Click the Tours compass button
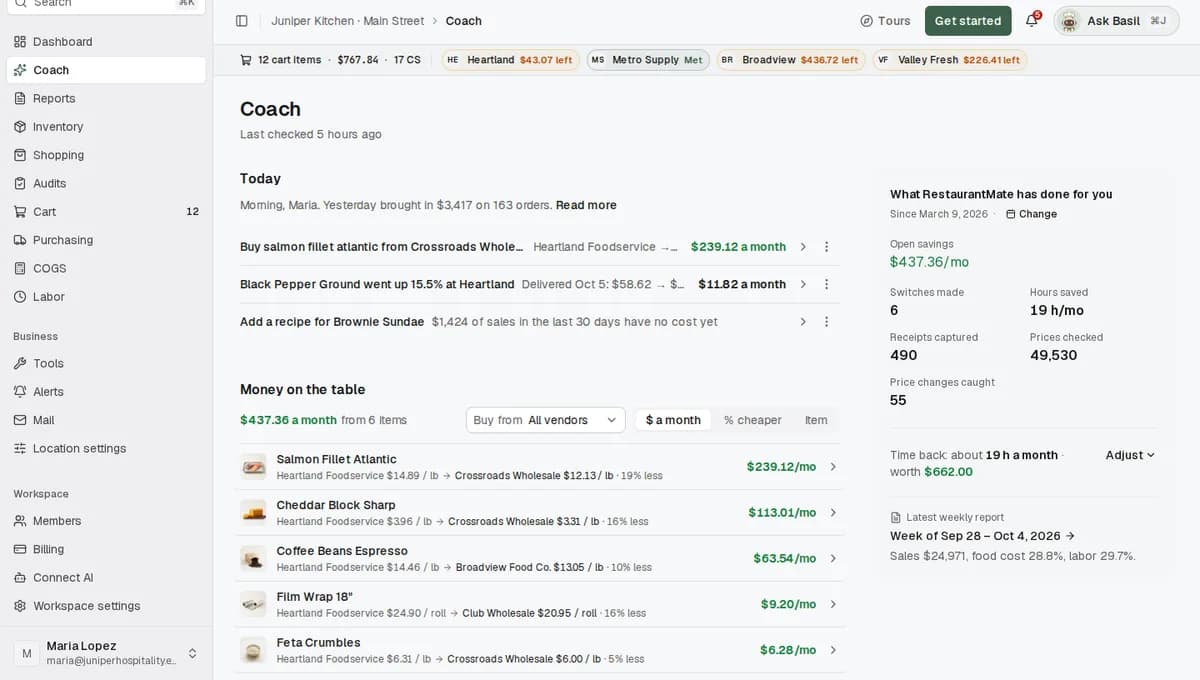The height and width of the screenshot is (680, 1200). coord(885,21)
